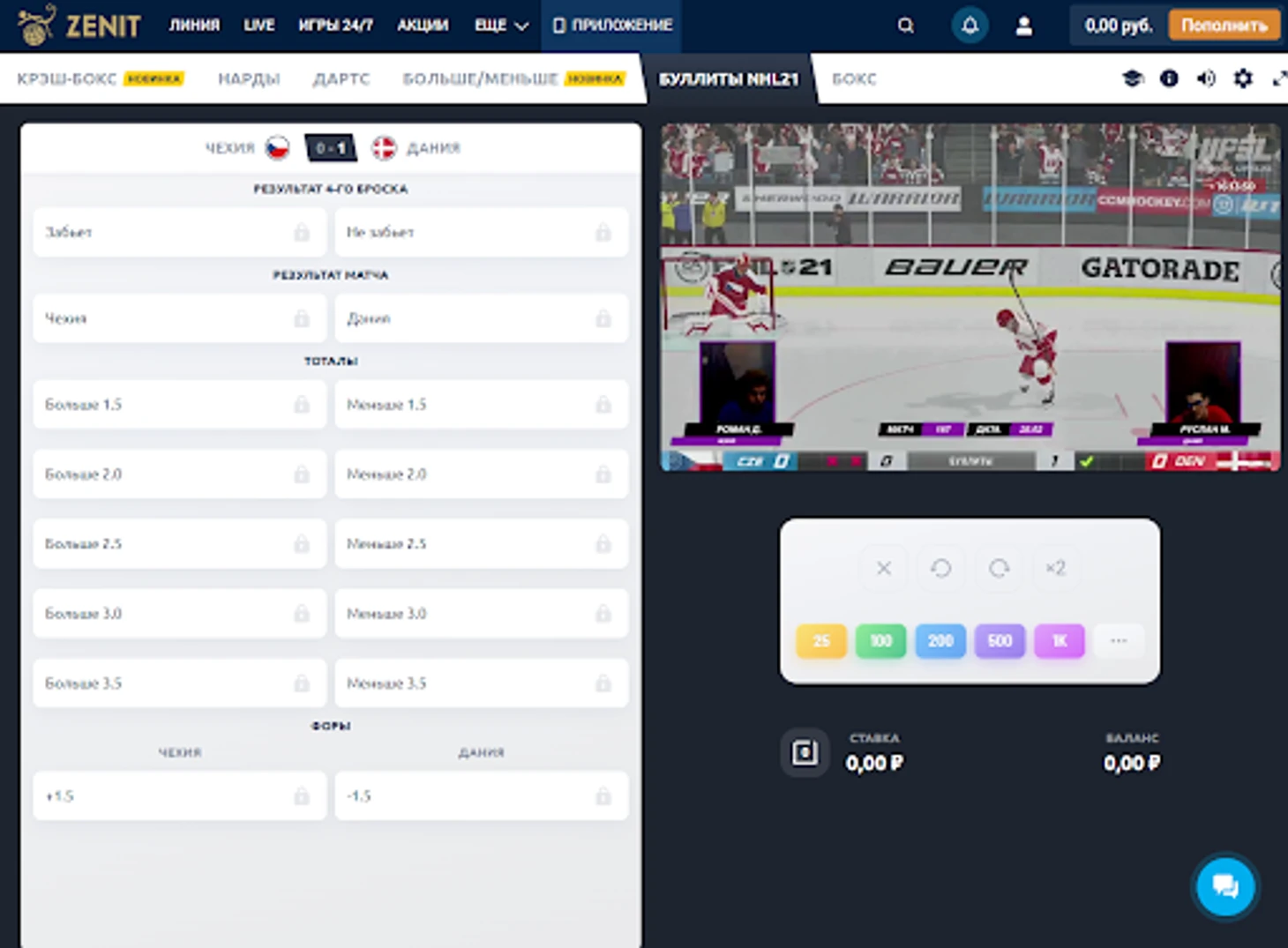Image resolution: width=1288 pixels, height=948 pixels.
Task: Choose the Меньше 2.0 total
Action: 482,474
